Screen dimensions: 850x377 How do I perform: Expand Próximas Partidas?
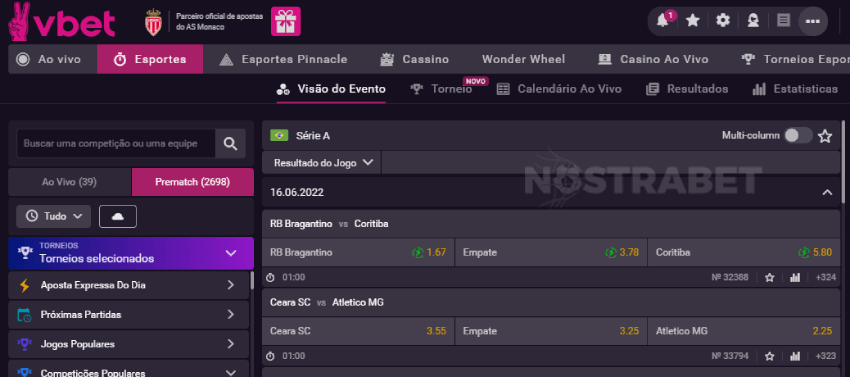click(128, 315)
